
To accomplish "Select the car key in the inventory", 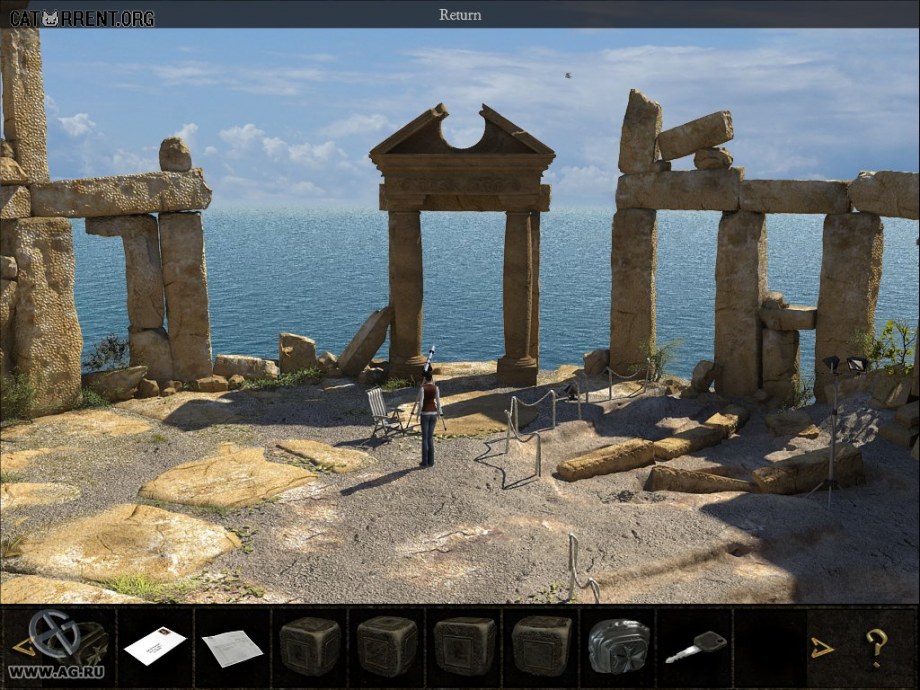I will [x=696, y=647].
